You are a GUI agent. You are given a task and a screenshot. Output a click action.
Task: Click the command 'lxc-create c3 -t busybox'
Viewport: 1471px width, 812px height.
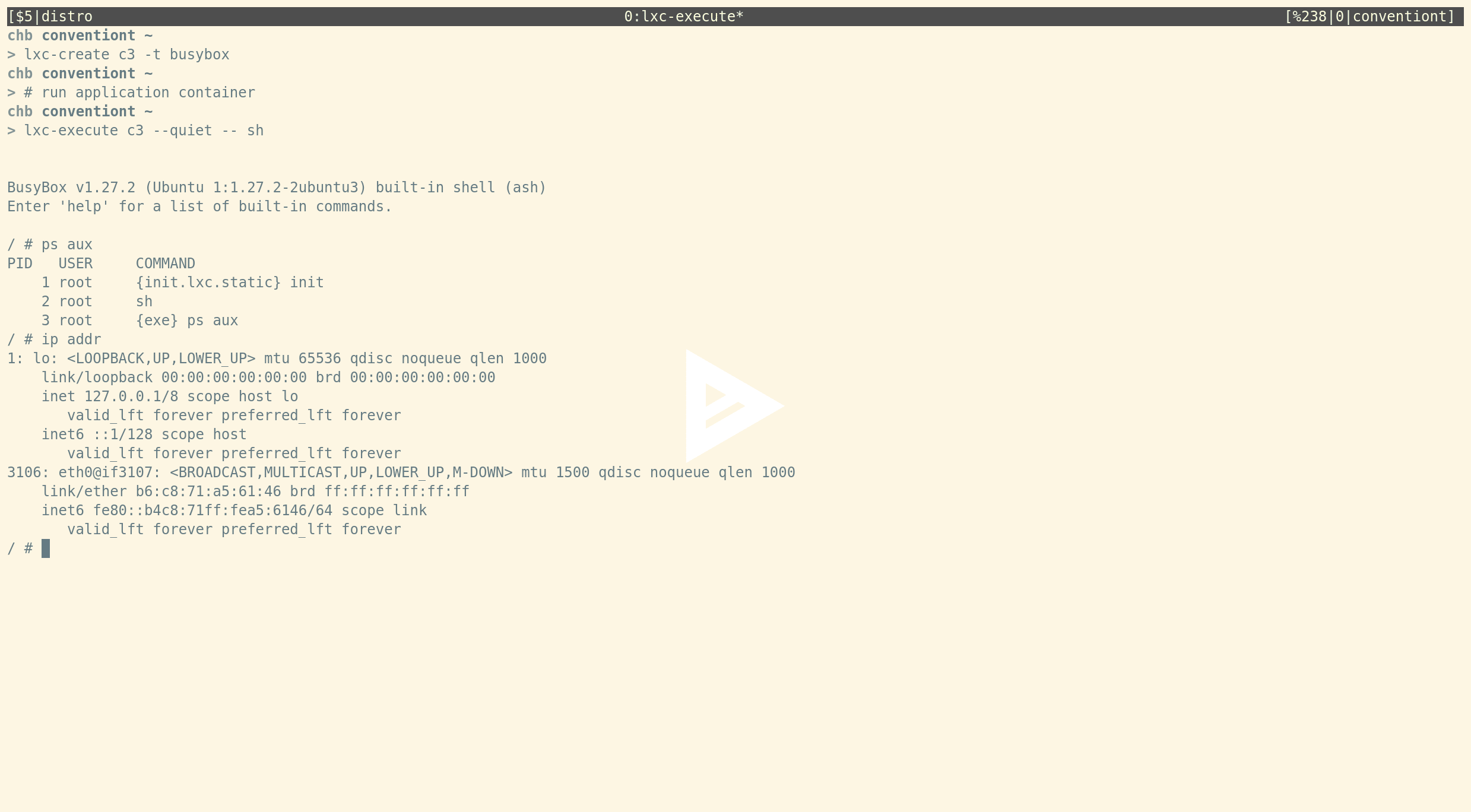126,55
